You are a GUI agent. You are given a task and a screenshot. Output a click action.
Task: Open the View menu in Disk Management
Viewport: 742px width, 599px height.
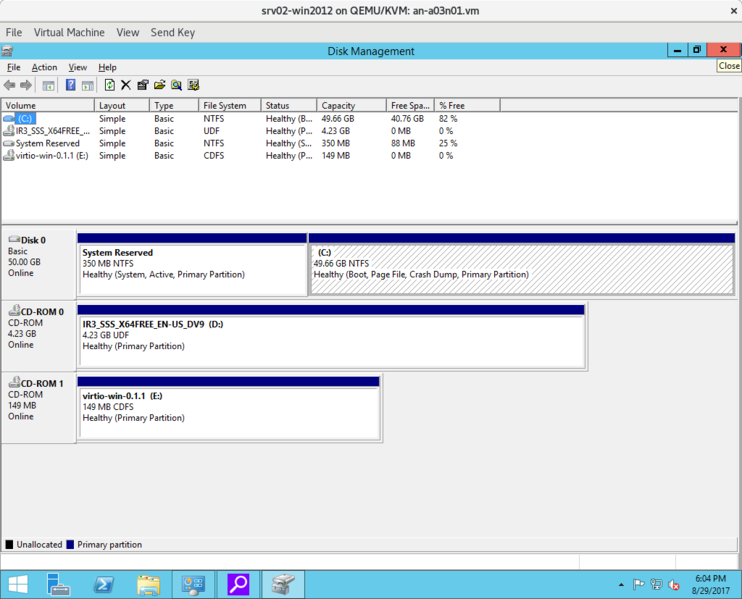[x=77, y=67]
